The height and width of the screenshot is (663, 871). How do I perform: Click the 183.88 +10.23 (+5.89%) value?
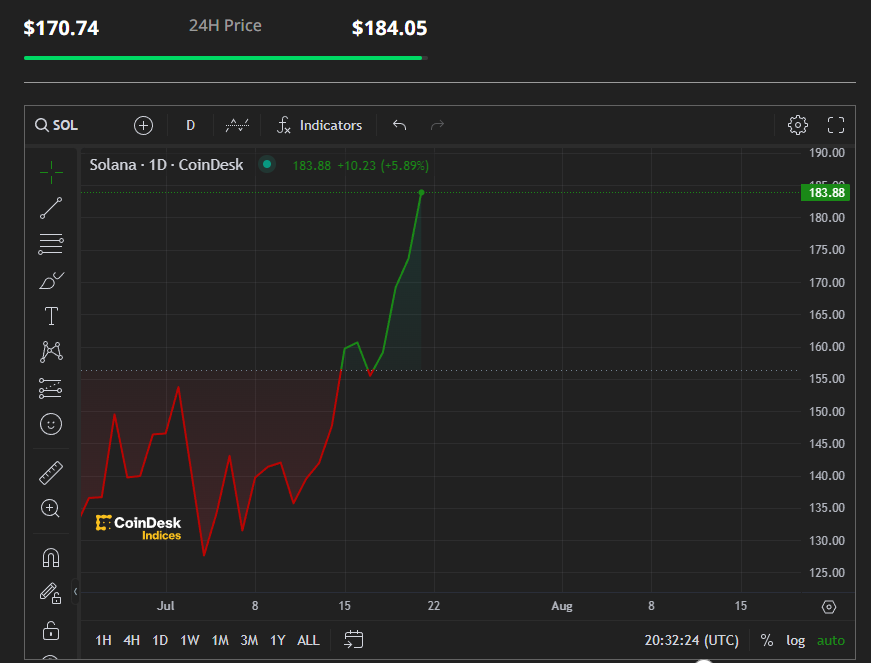(x=361, y=165)
